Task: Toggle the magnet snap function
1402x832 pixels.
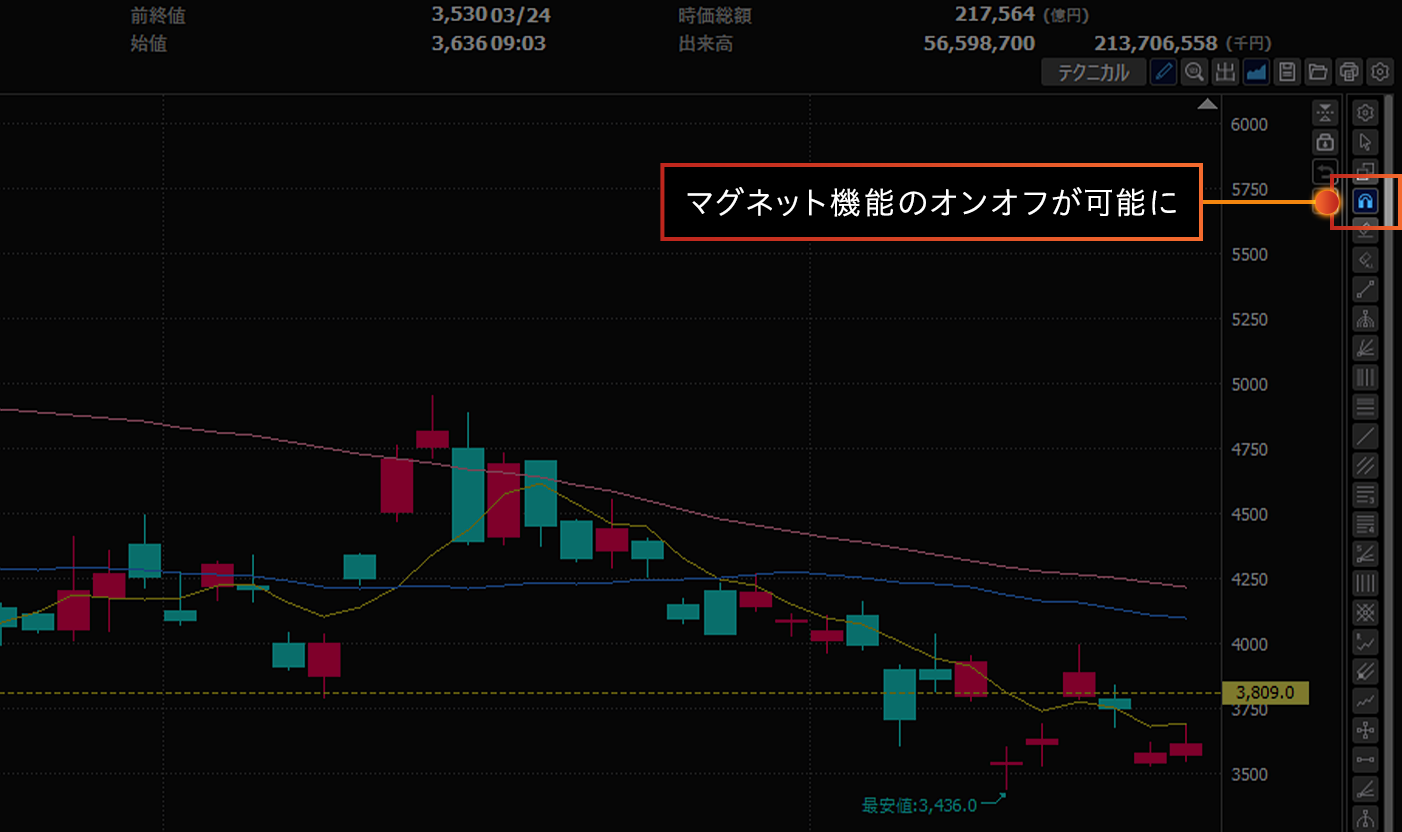Action: [x=1365, y=201]
